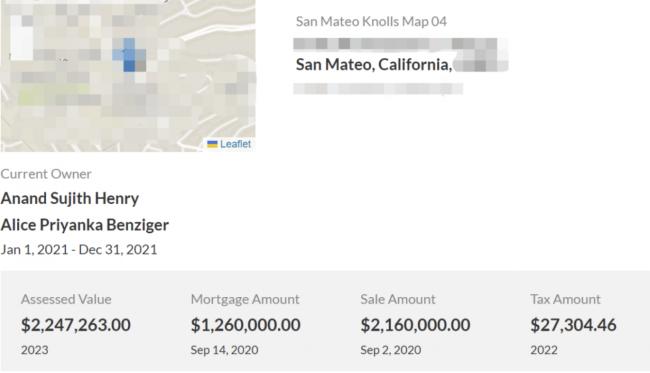Click the Current Owner label
650x373 pixels.
click(46, 174)
